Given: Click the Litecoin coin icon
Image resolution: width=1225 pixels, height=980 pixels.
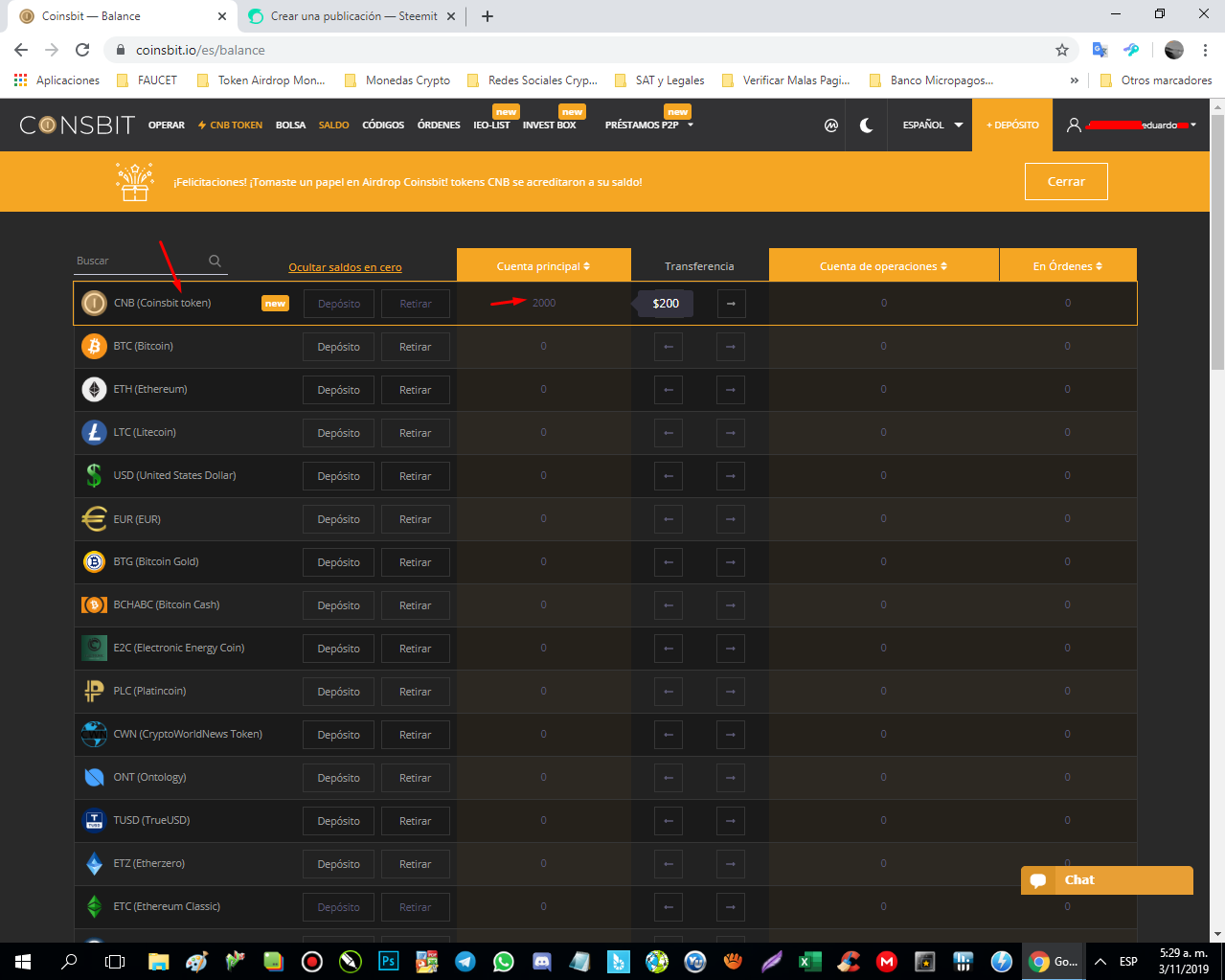Looking at the screenshot, I should tap(94, 432).
